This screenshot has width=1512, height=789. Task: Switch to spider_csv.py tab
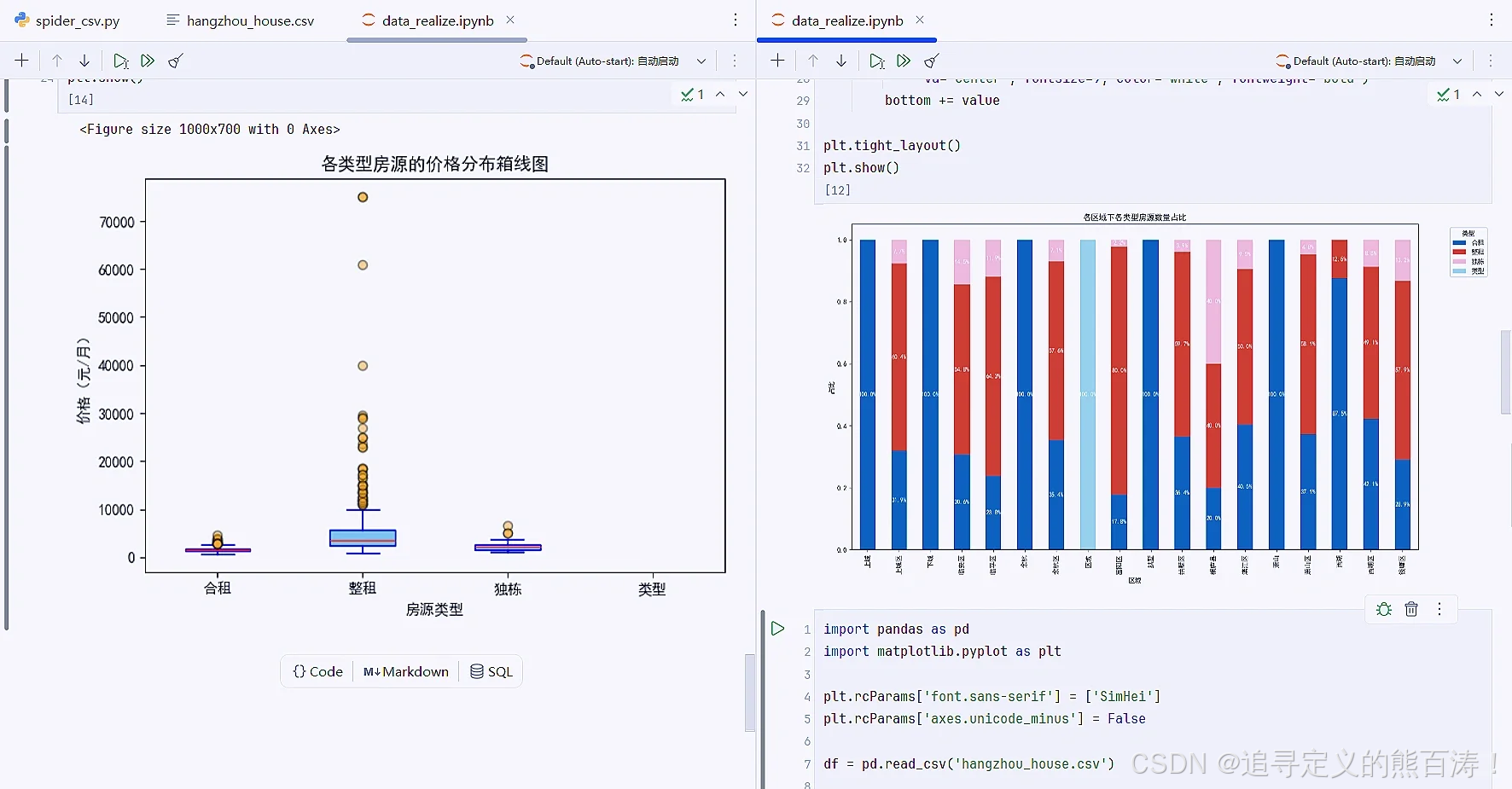coord(67,20)
